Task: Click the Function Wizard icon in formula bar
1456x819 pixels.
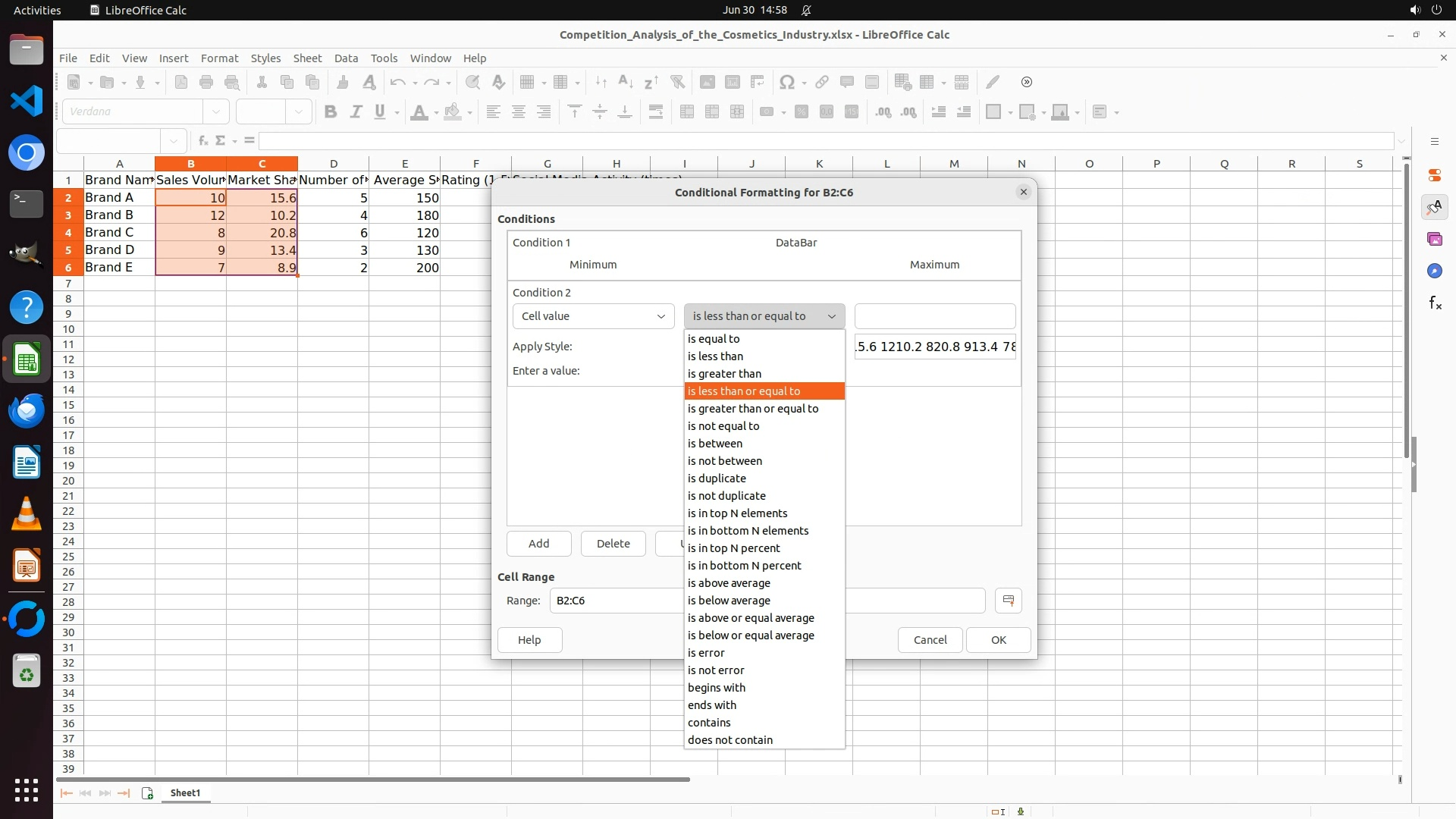Action: point(202,141)
